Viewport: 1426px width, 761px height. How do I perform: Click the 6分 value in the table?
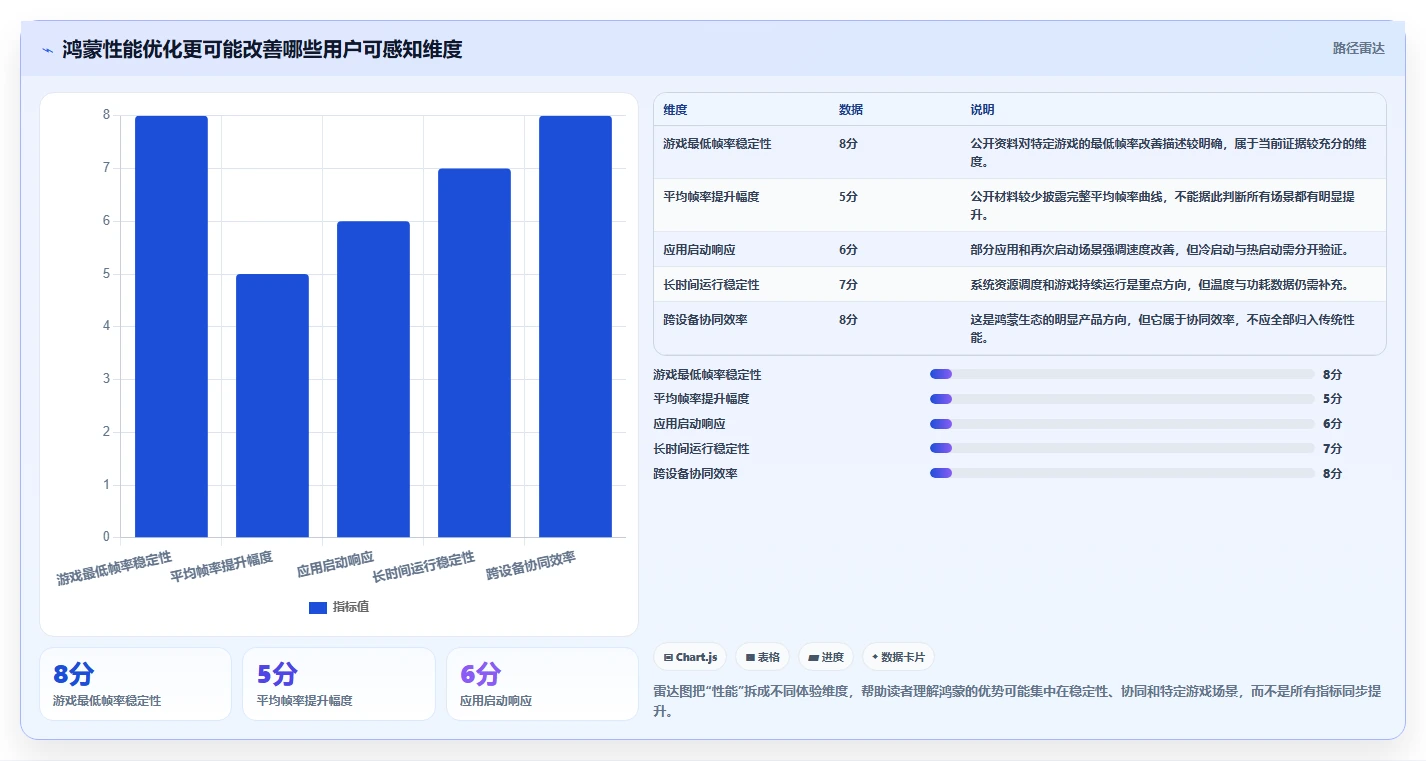click(x=848, y=250)
